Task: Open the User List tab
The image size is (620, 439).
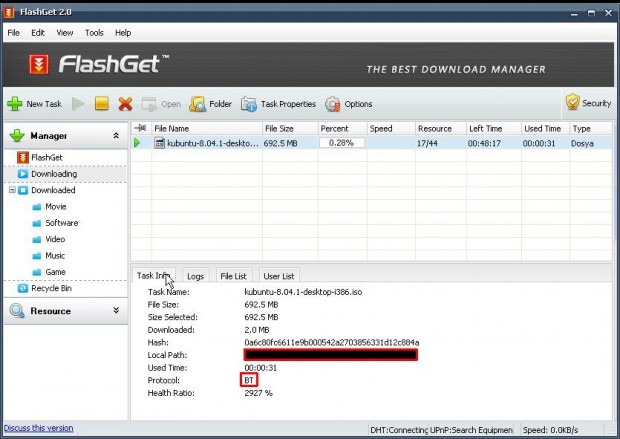Action: (278, 276)
